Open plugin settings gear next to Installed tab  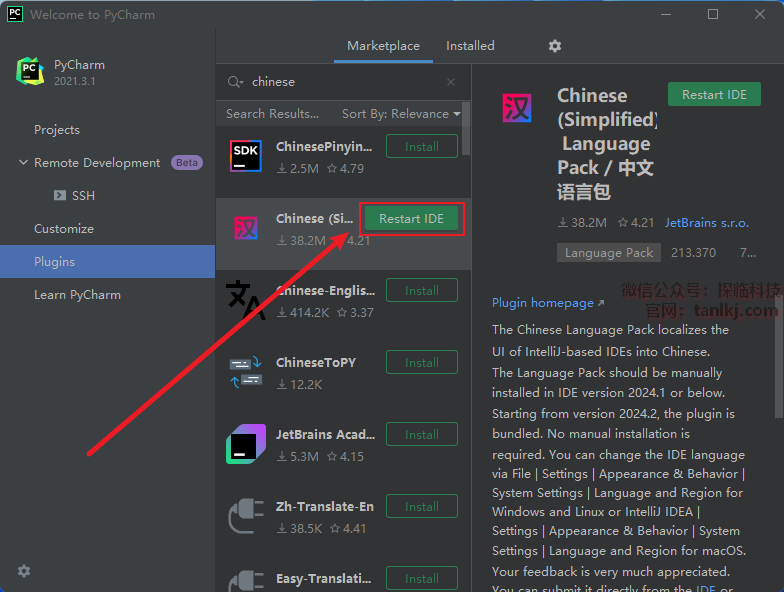point(555,46)
